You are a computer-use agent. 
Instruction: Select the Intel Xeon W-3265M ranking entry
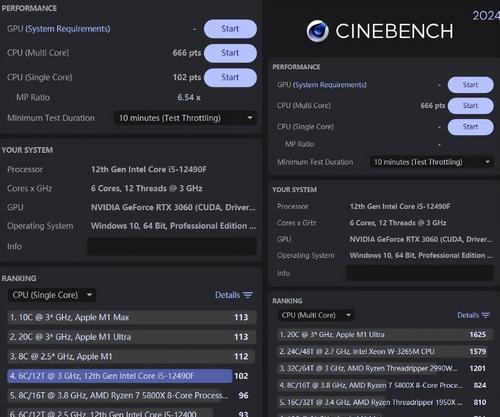coord(384,351)
